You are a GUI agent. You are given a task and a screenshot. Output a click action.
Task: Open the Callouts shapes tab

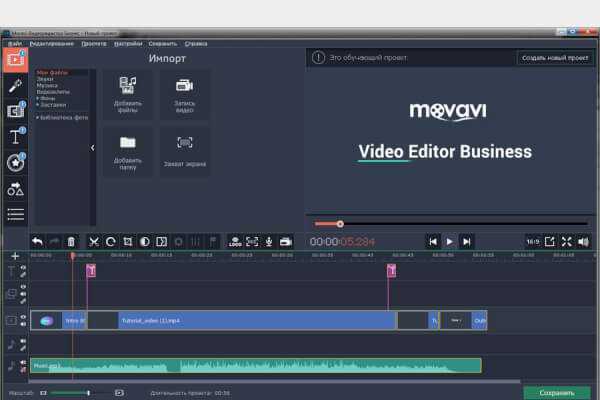coord(15,189)
